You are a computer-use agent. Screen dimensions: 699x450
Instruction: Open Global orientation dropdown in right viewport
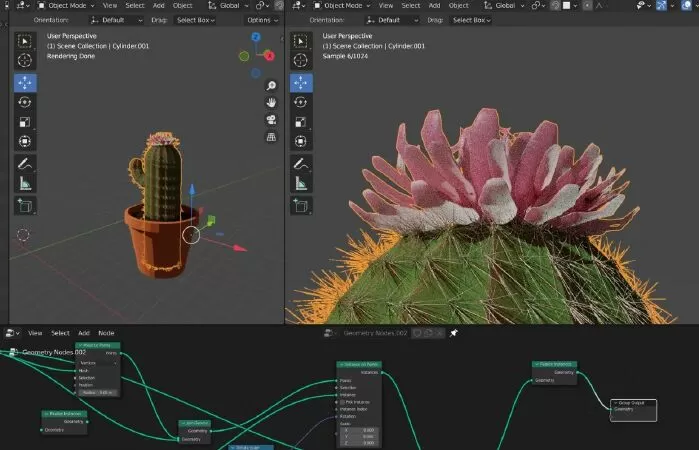click(x=504, y=6)
